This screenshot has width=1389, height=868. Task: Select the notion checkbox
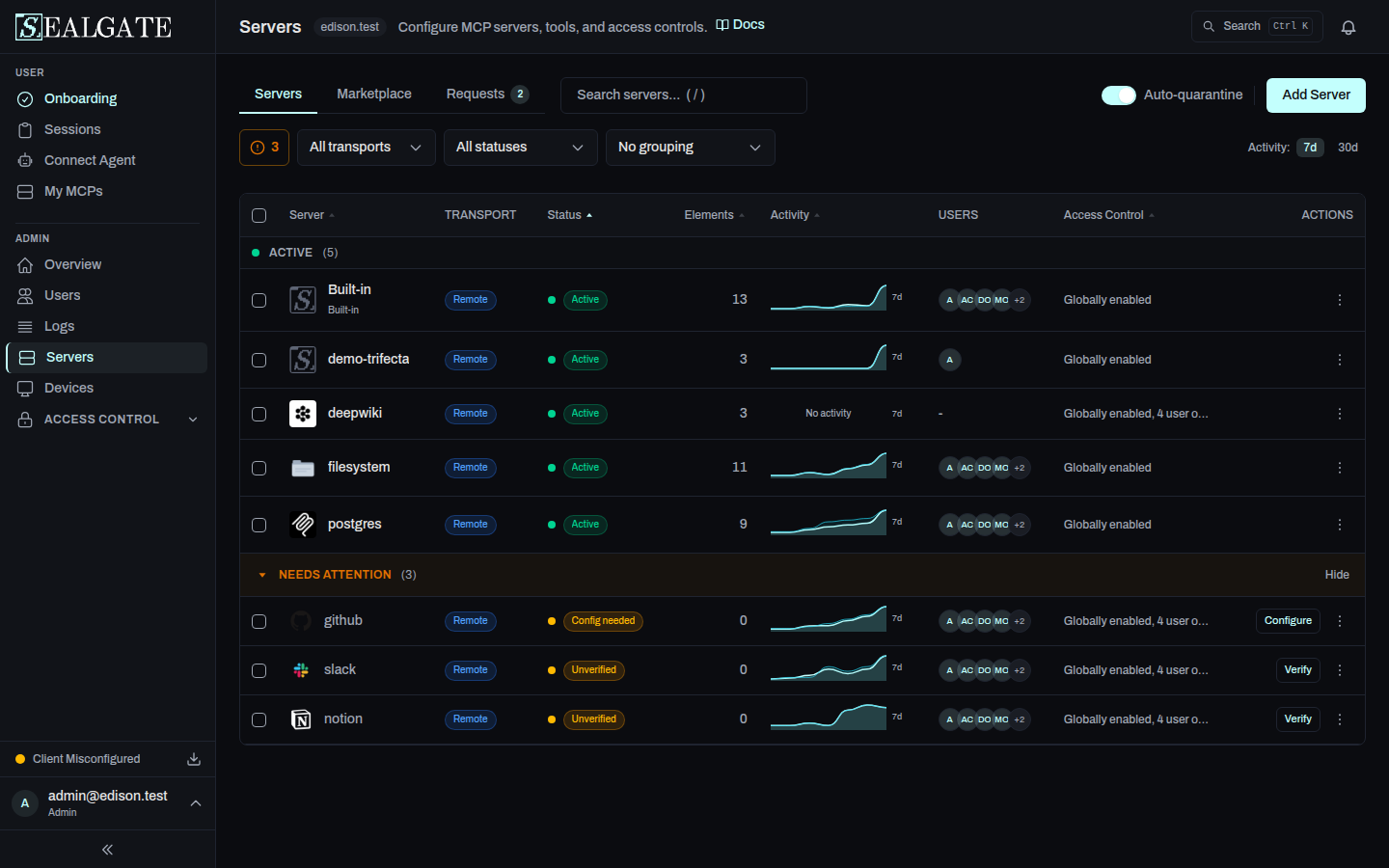(x=259, y=719)
